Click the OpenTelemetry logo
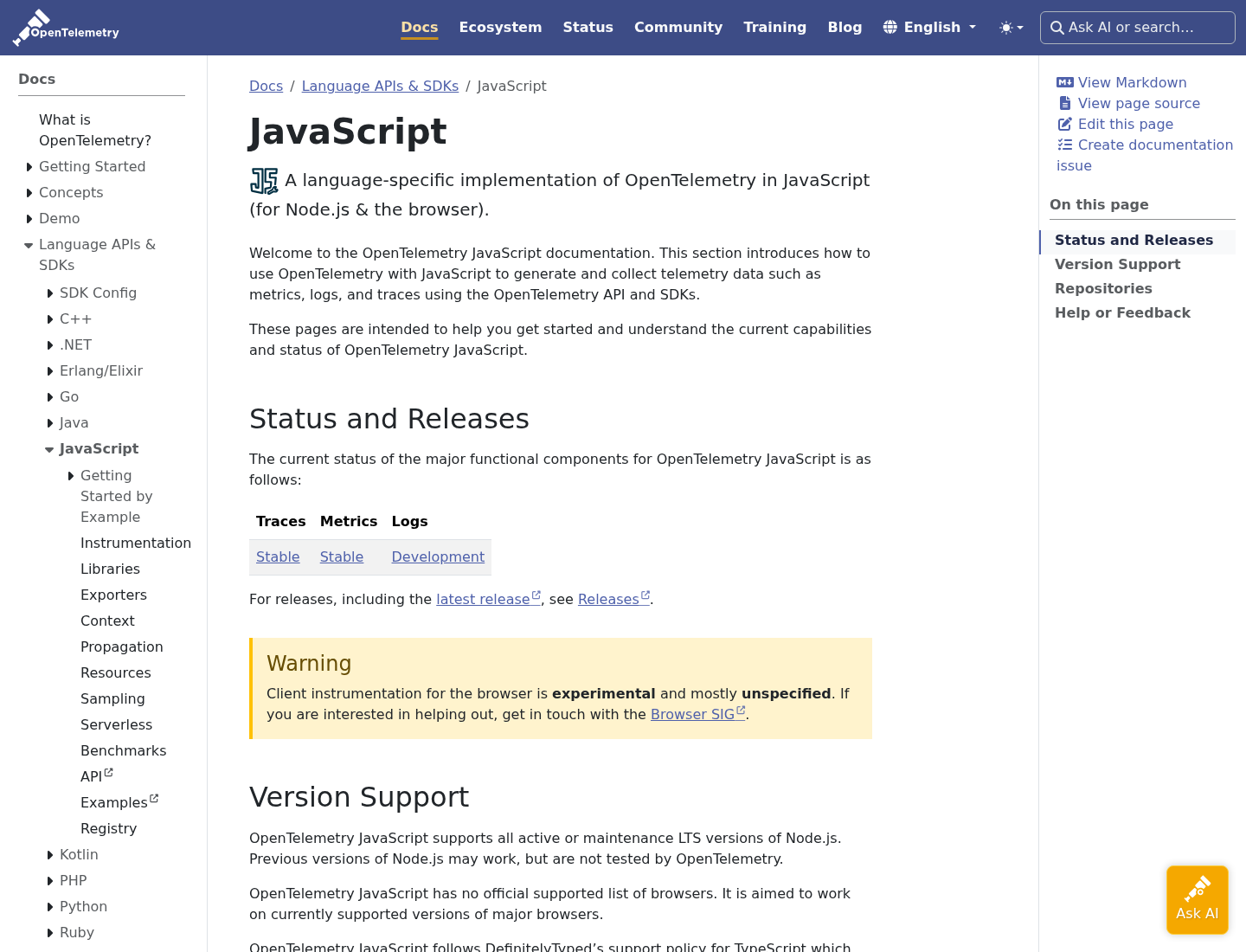 coord(66,28)
